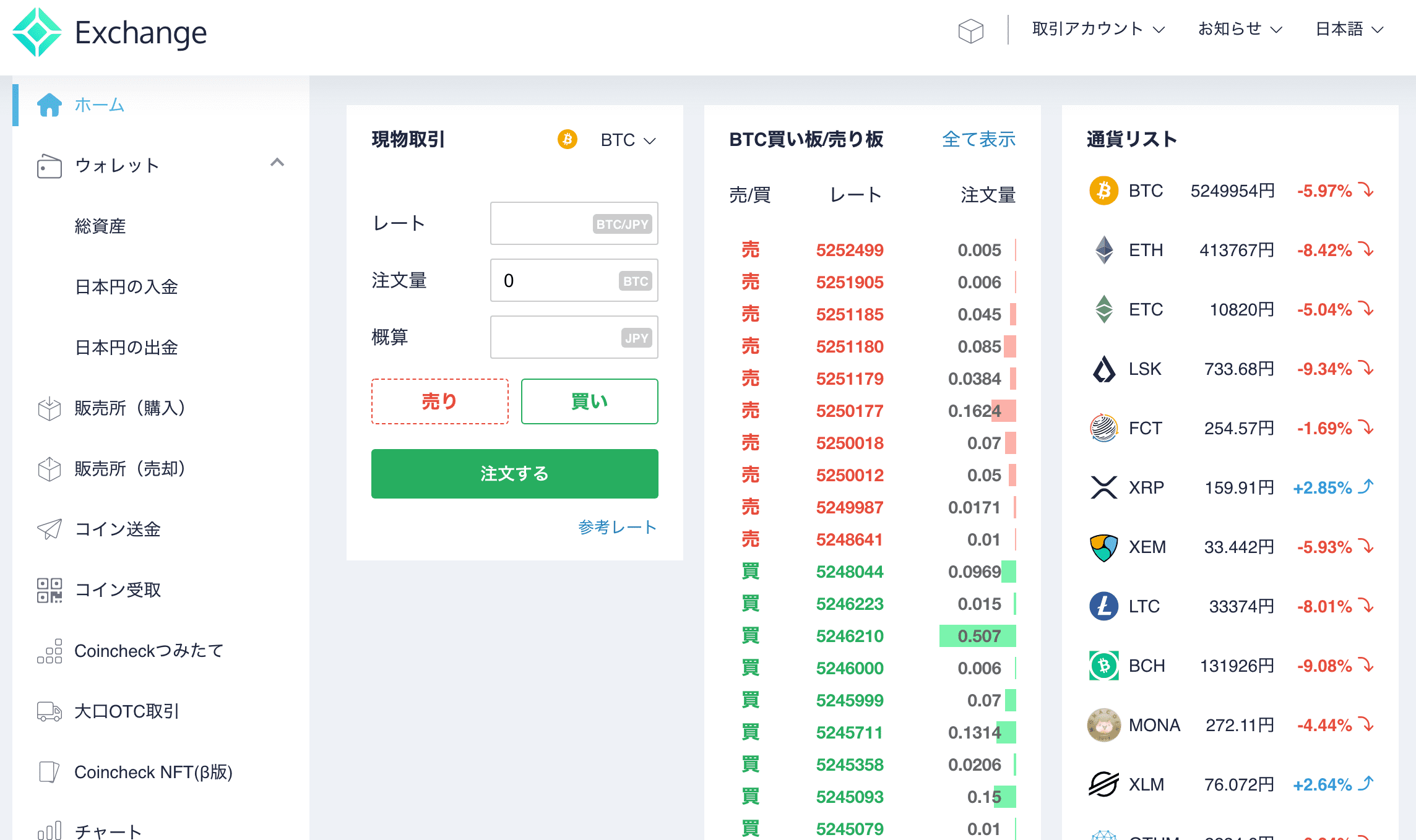Open the 取引アカウント dropdown menu
The image size is (1416, 840).
1098,29
